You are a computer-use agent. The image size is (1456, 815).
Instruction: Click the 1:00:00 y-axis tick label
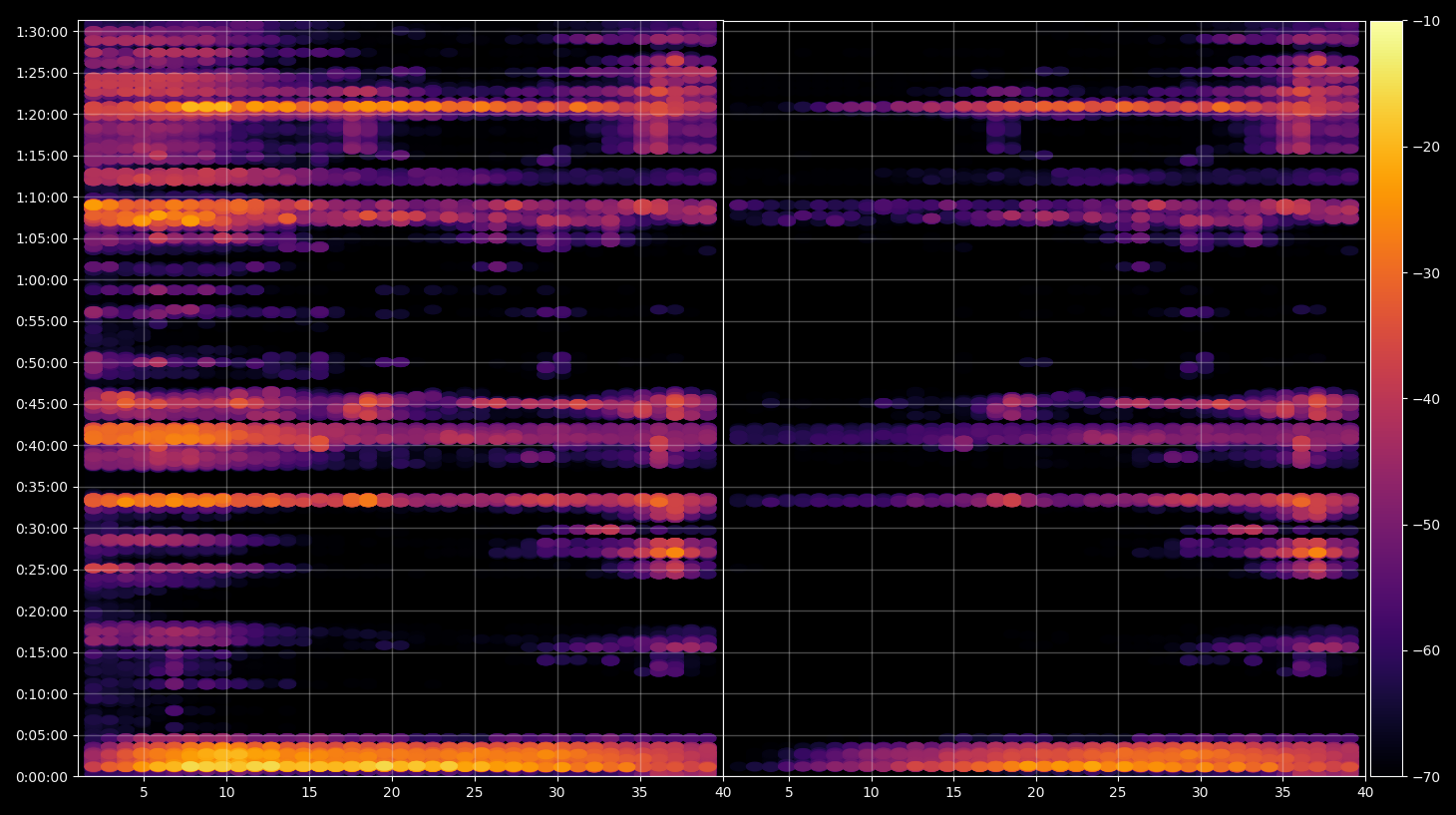point(42,280)
